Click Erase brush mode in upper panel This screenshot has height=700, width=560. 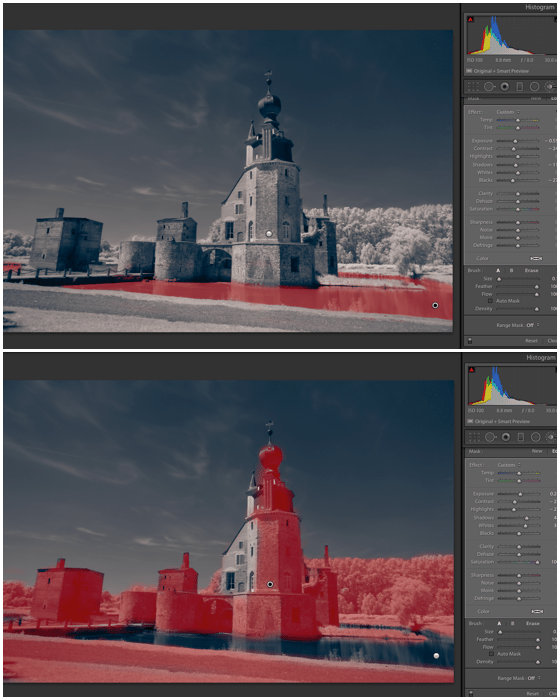point(531,271)
